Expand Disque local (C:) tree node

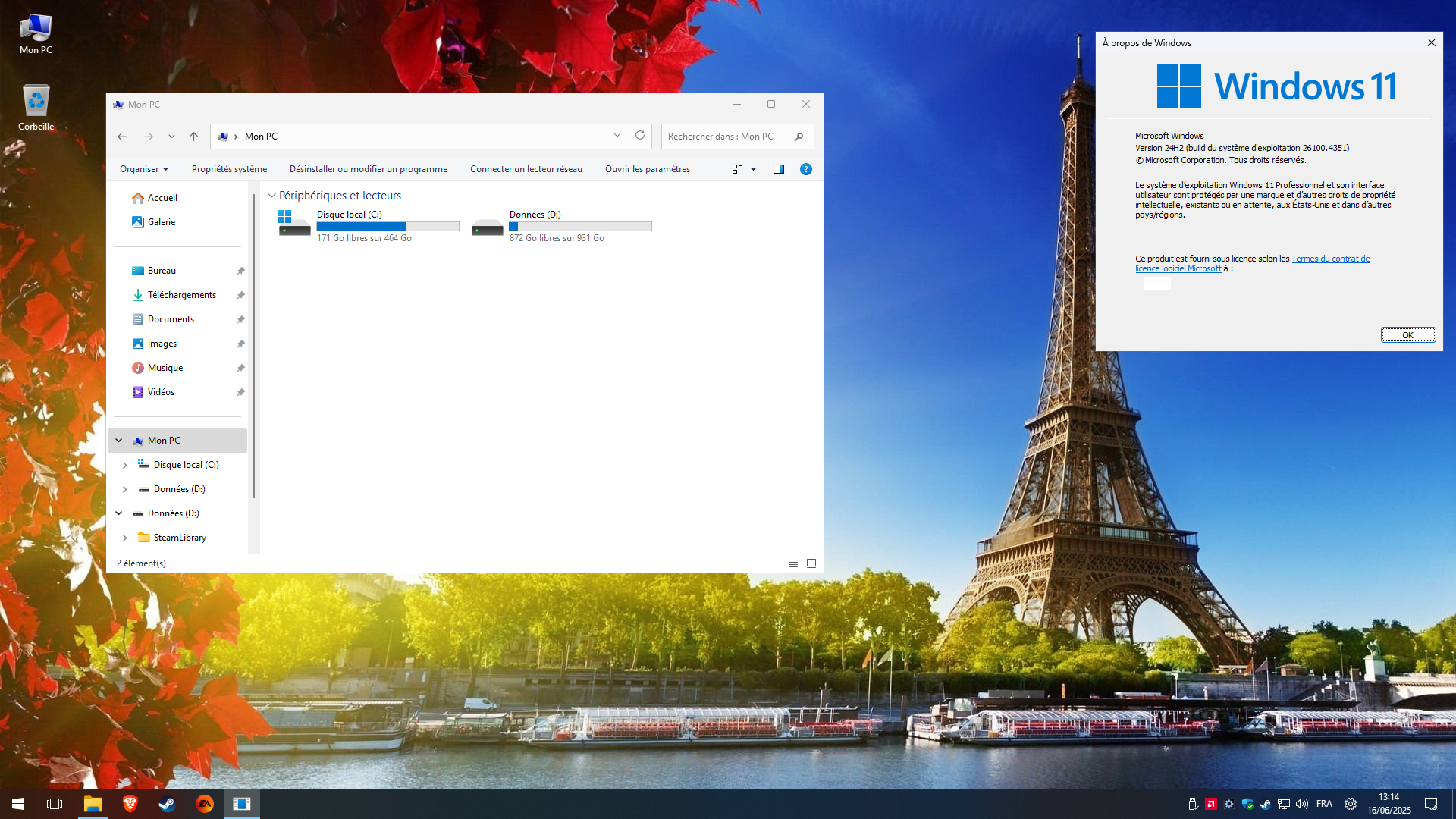coord(125,465)
